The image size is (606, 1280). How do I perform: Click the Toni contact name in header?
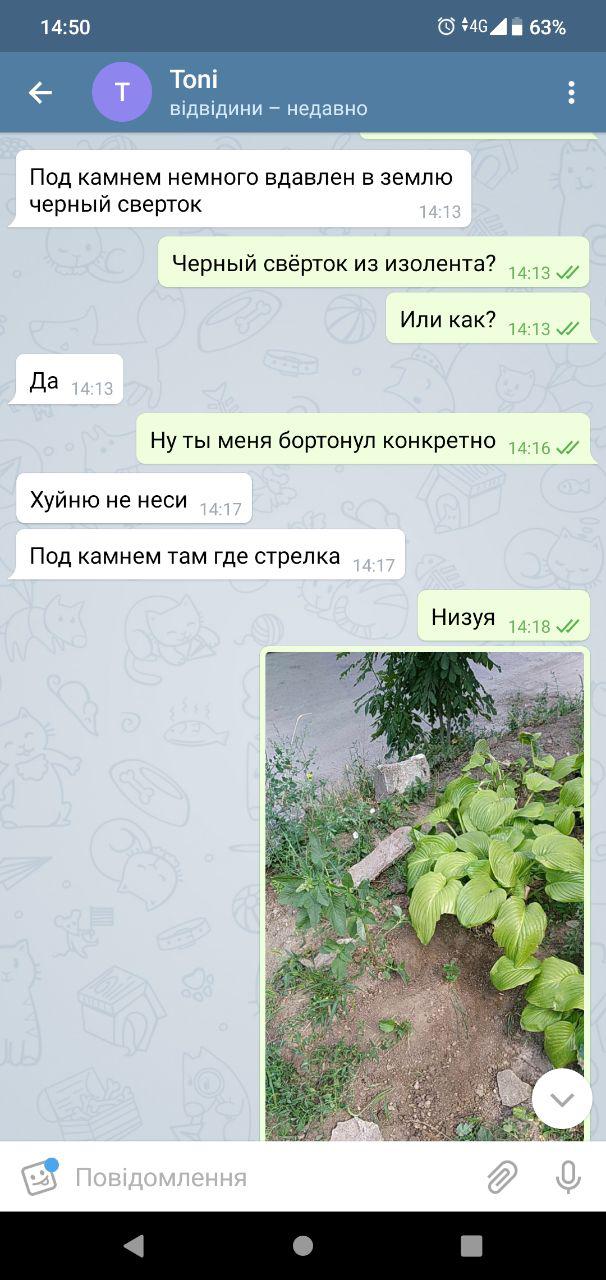click(x=194, y=79)
